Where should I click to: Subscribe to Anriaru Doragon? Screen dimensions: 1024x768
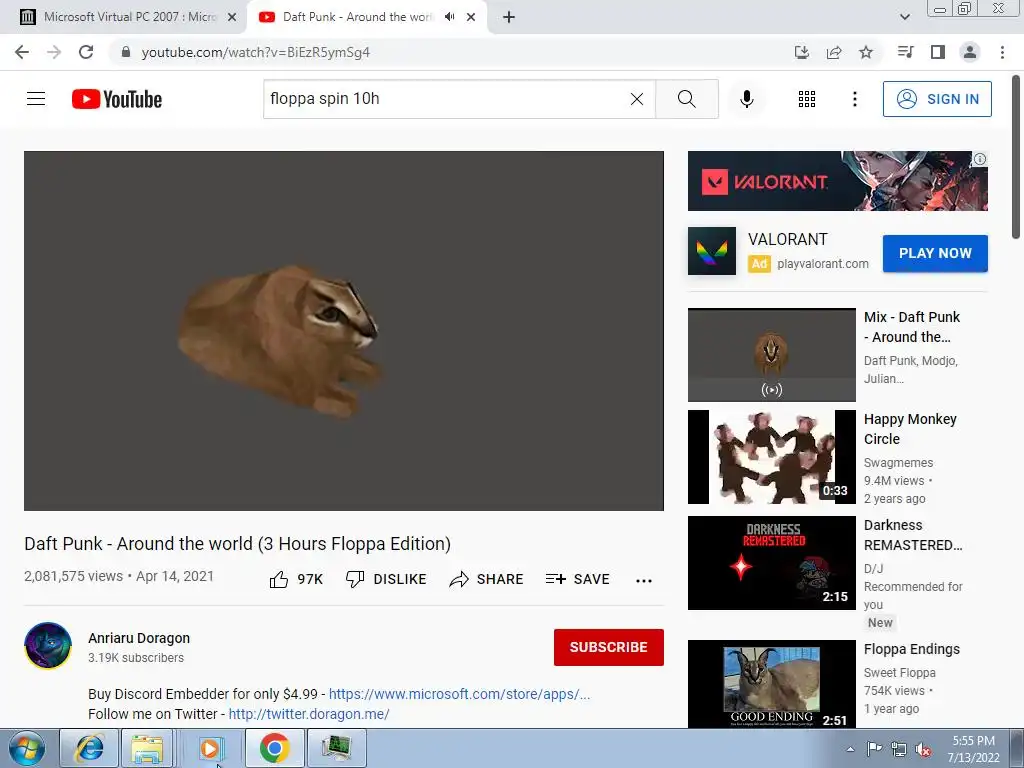coord(609,647)
